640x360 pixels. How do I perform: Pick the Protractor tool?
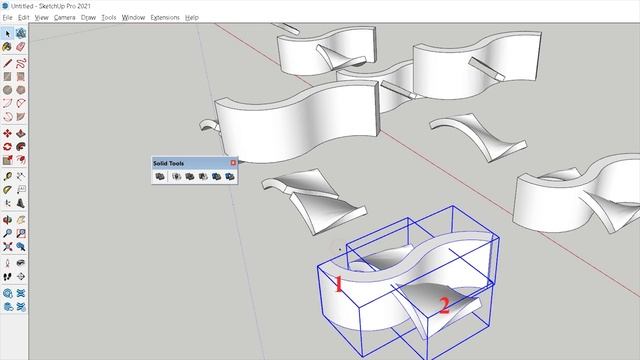point(7,190)
